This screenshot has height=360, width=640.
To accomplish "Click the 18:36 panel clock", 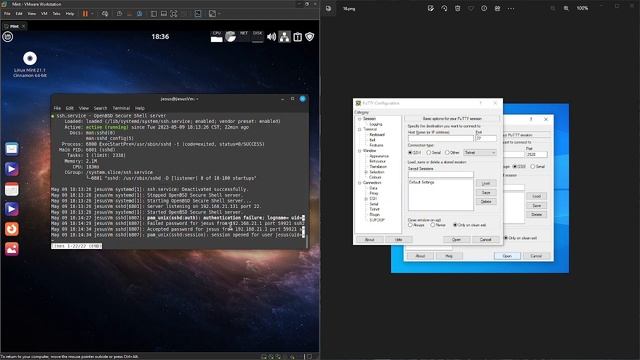I will (x=160, y=36).
